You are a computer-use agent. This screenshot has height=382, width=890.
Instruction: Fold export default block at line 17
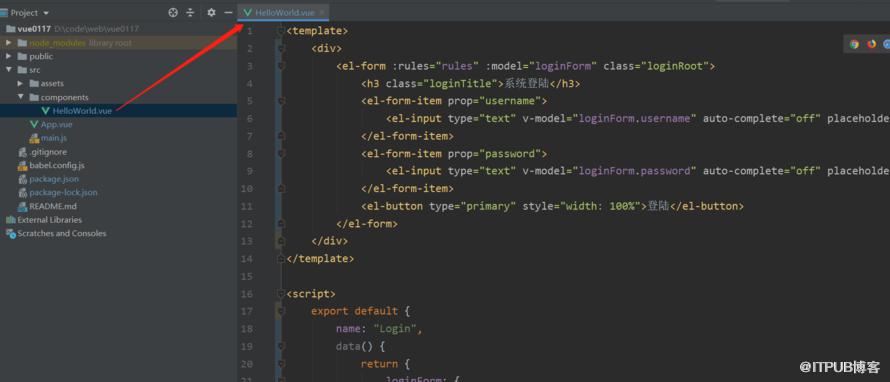280,311
